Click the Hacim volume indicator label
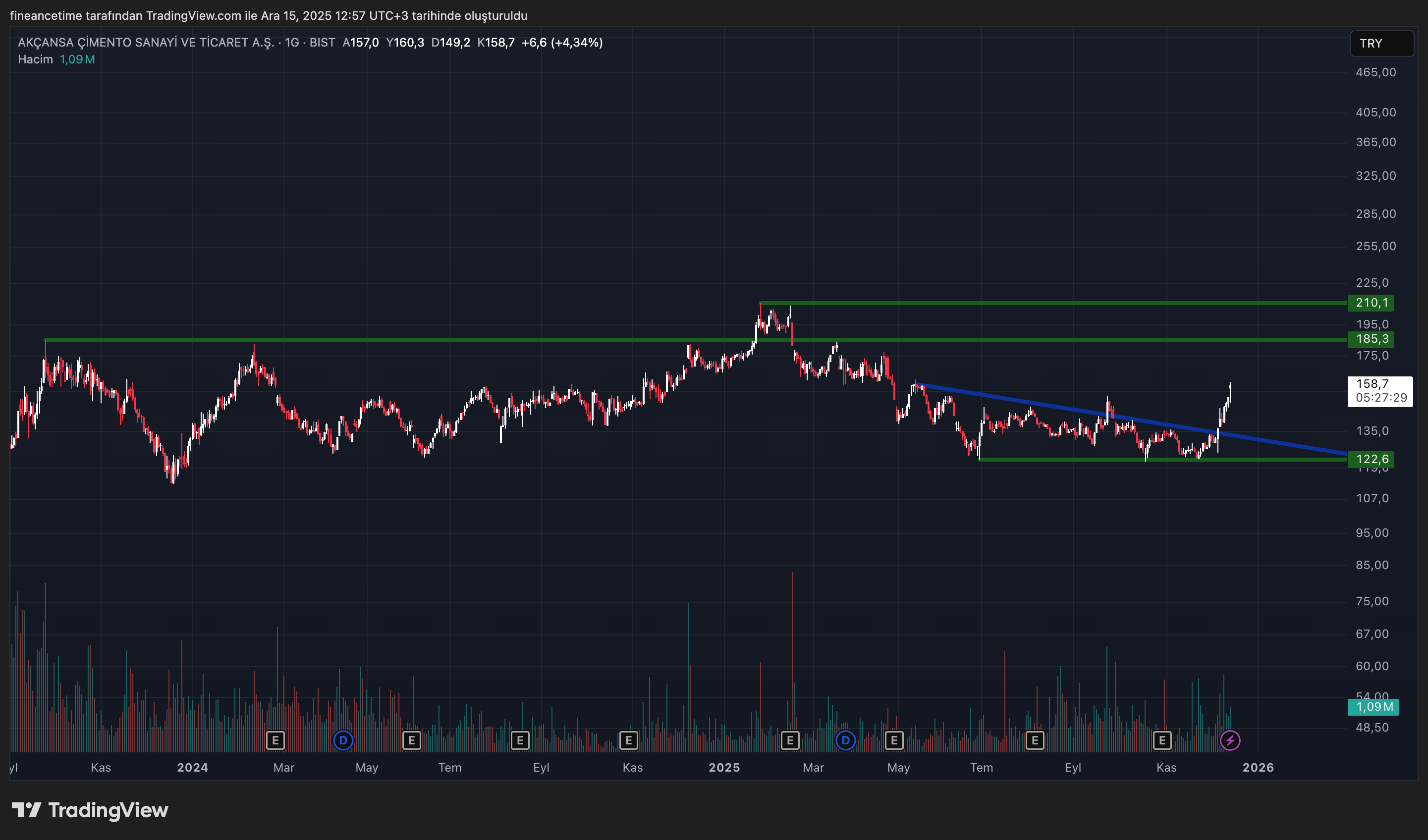Screen dimensions: 1428x840 (x=35, y=59)
